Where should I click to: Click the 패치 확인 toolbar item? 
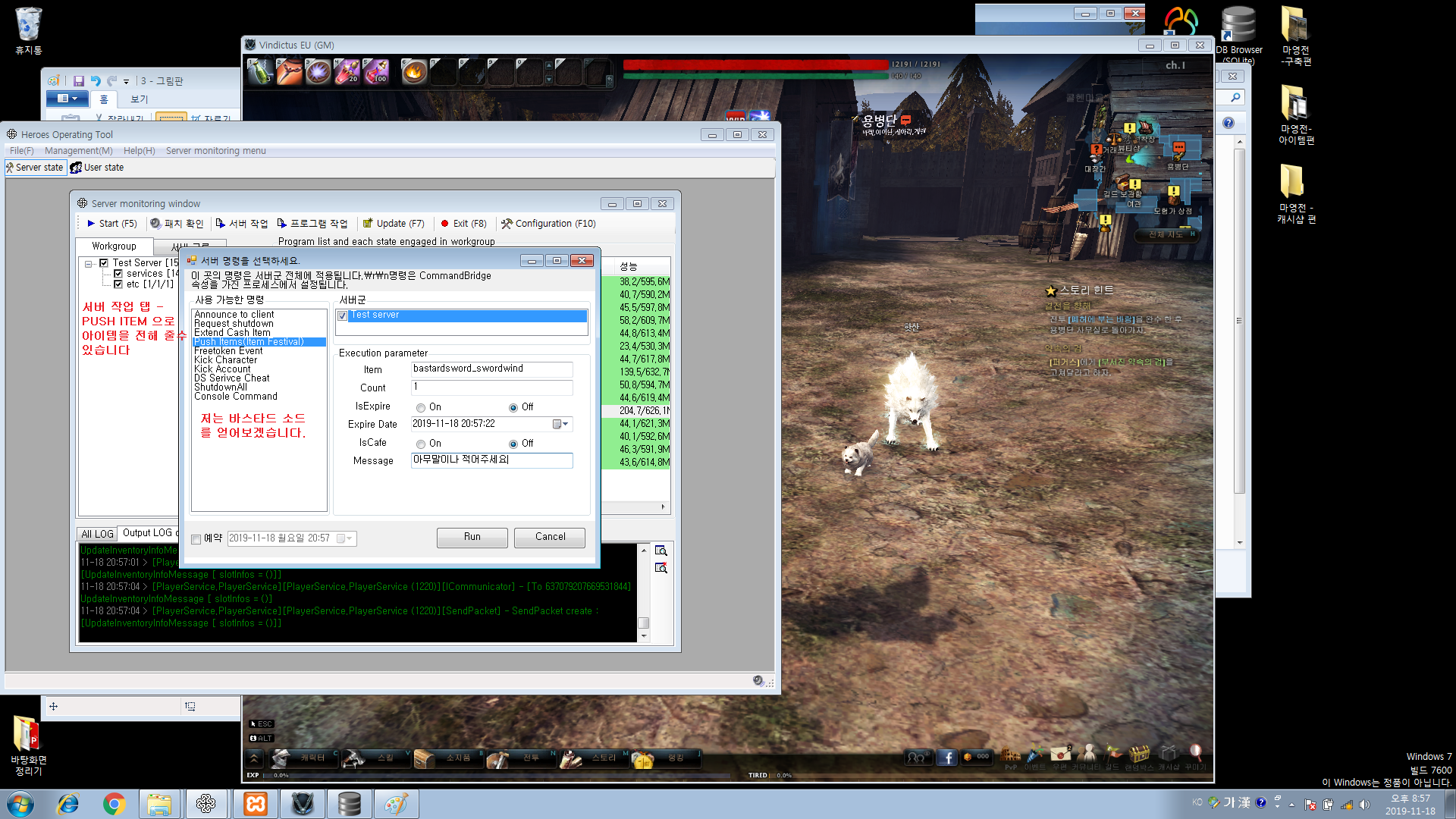click(x=177, y=224)
